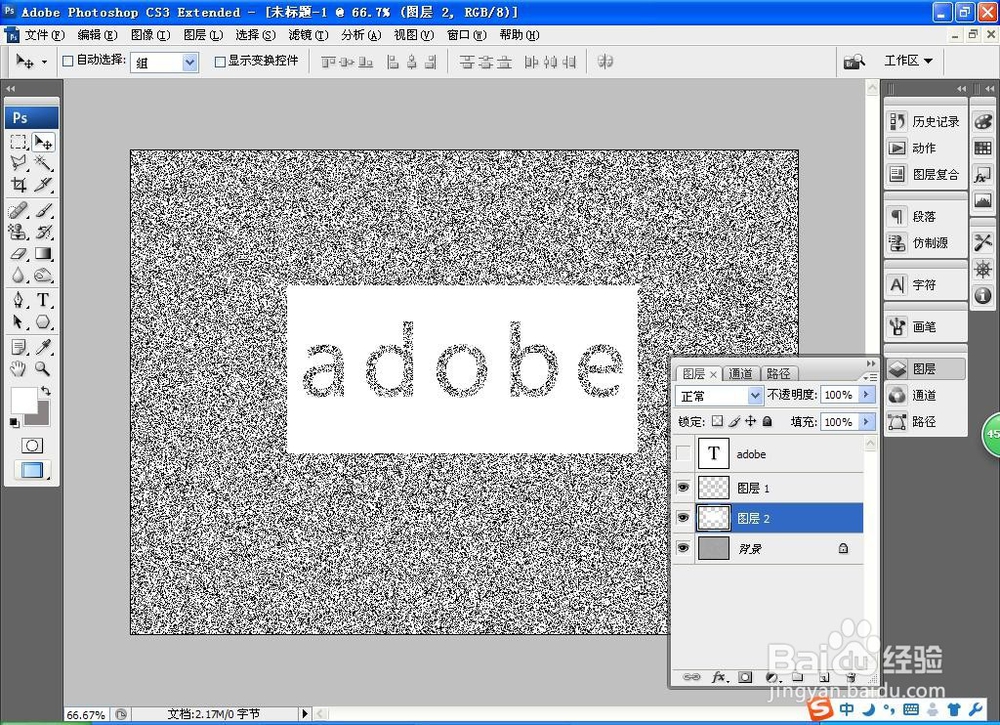The width and height of the screenshot is (1000, 725).
Task: Select the Brush tool
Action: coord(43,210)
